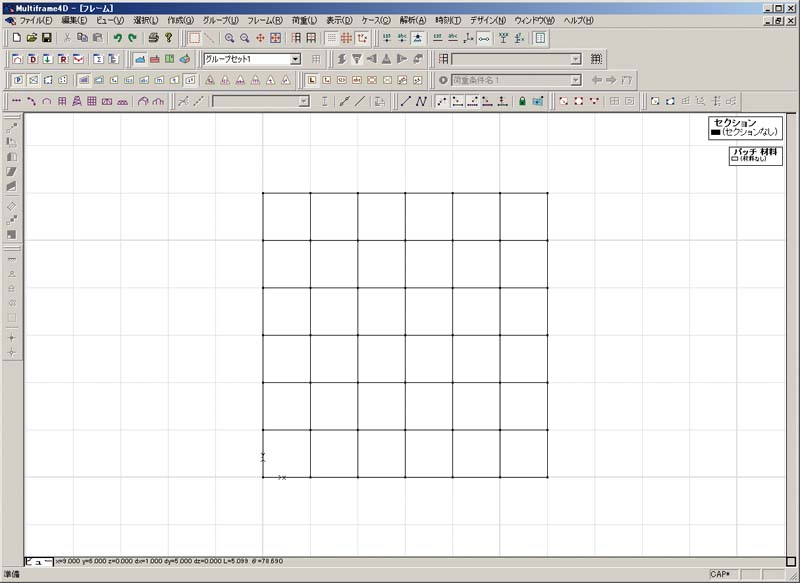Click the P display button in third toolbar
Viewport: 800px width, 583px height.
point(18,80)
